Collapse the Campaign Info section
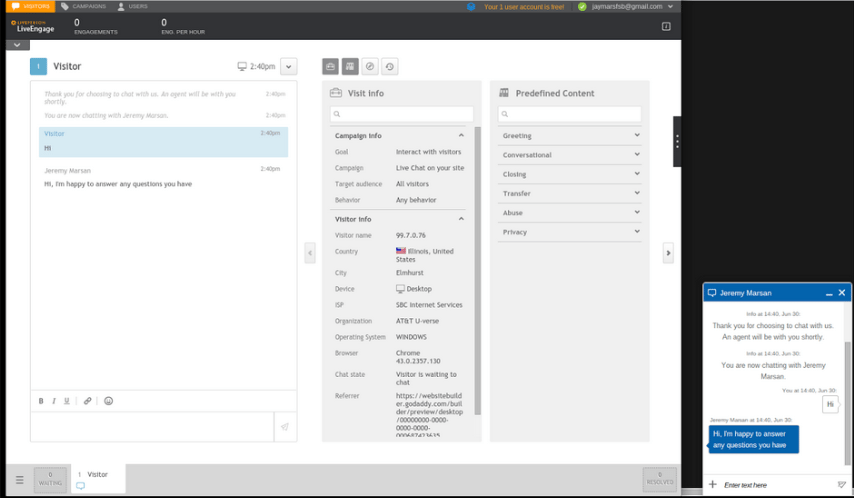Viewport: 854px width, 498px height. click(461, 135)
